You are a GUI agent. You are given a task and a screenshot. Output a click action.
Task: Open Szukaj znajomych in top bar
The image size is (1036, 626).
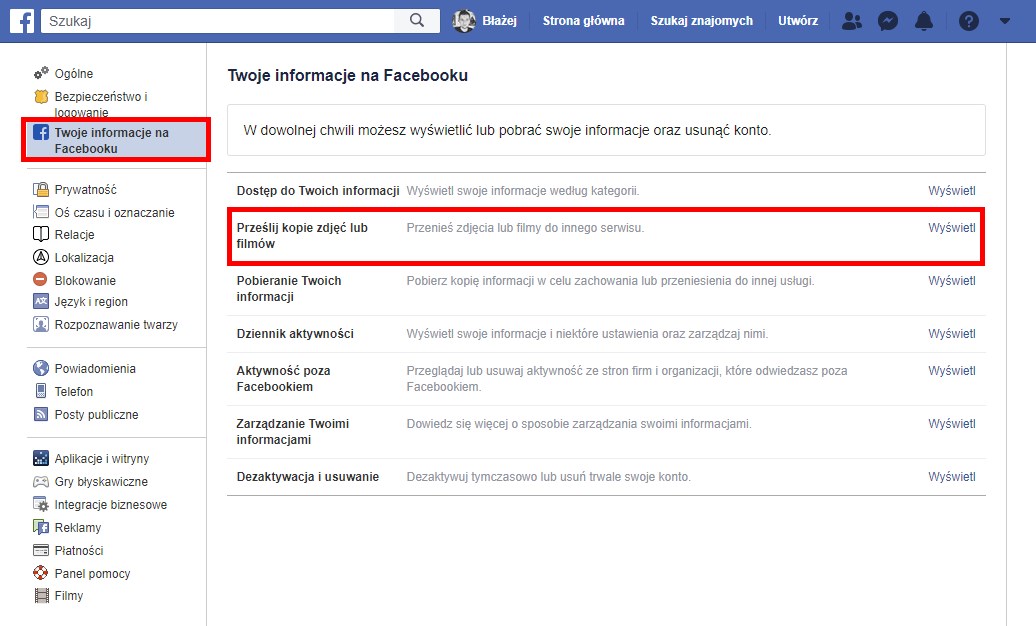(702, 20)
